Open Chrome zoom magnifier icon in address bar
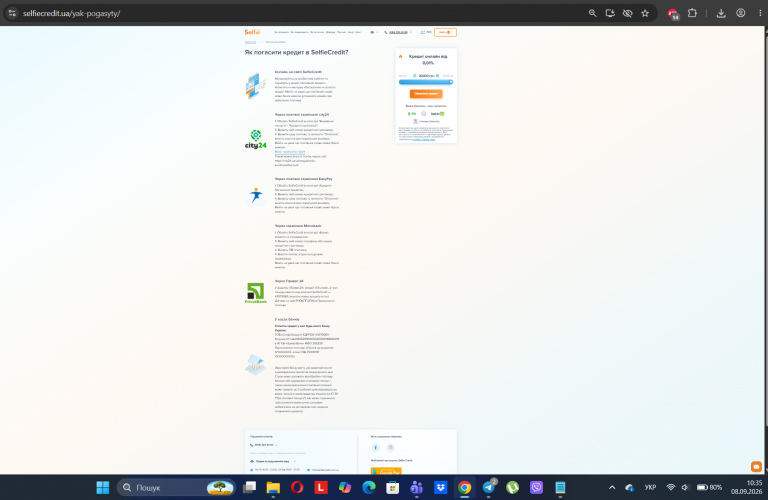Viewport: 768px width, 500px height. coord(593,13)
